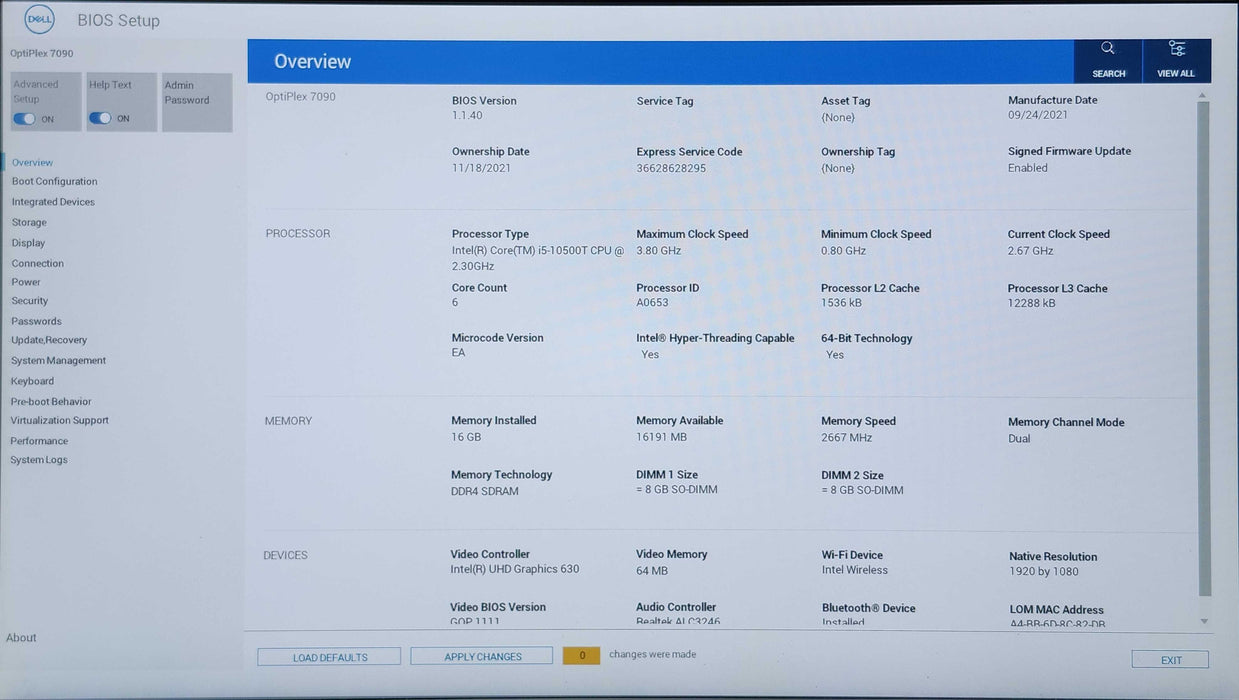Click the Dell logo
Screen dimensions: 1239x700
coord(39,19)
